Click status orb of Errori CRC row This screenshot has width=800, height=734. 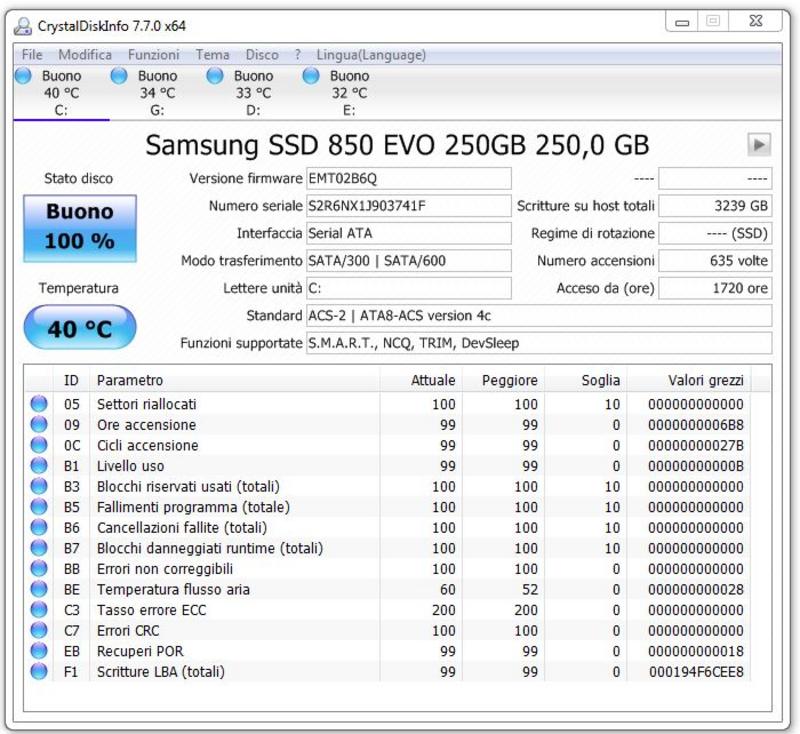[39, 630]
